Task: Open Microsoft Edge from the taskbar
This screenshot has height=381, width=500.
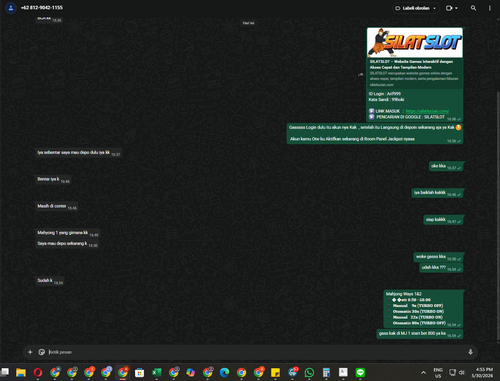Action: pyautogui.click(x=224, y=372)
